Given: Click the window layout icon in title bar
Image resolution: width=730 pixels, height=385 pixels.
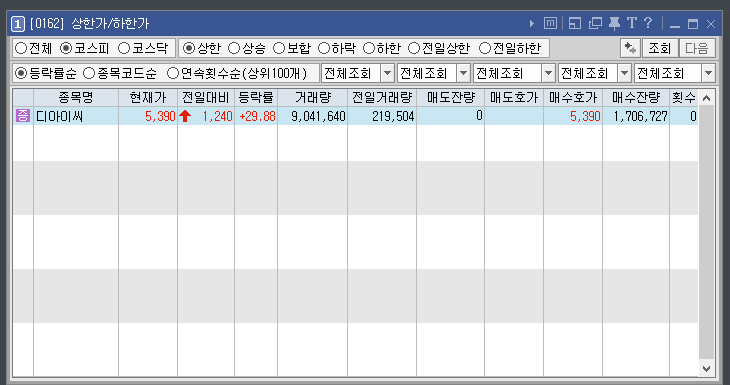Looking at the screenshot, I should [x=575, y=23].
